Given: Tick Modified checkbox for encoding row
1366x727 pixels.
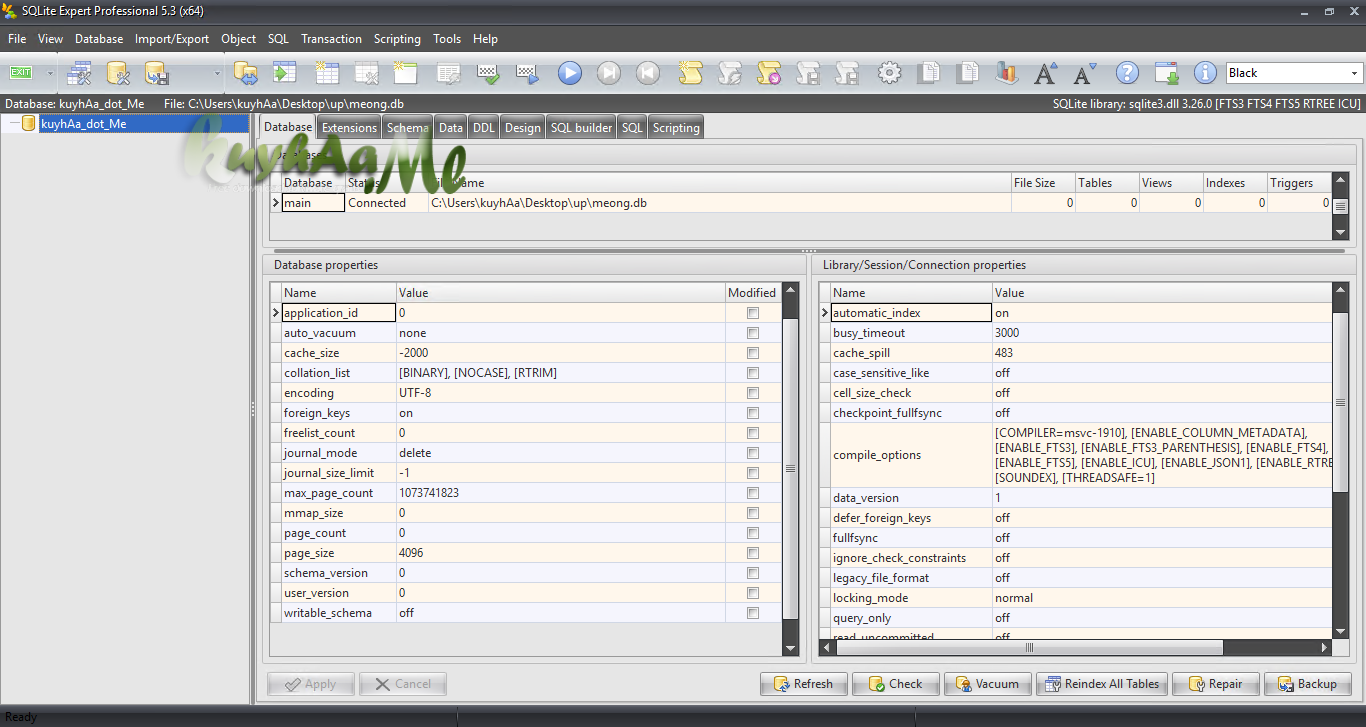Looking at the screenshot, I should point(753,393).
